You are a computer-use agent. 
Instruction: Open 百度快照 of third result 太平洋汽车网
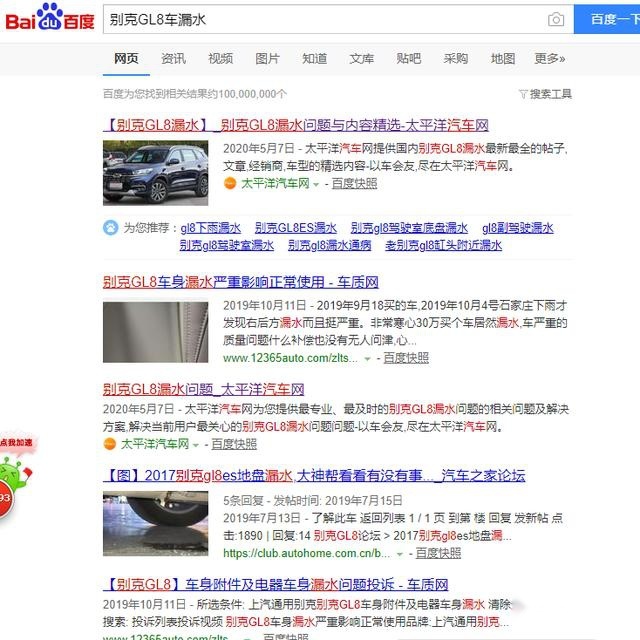click(x=234, y=444)
